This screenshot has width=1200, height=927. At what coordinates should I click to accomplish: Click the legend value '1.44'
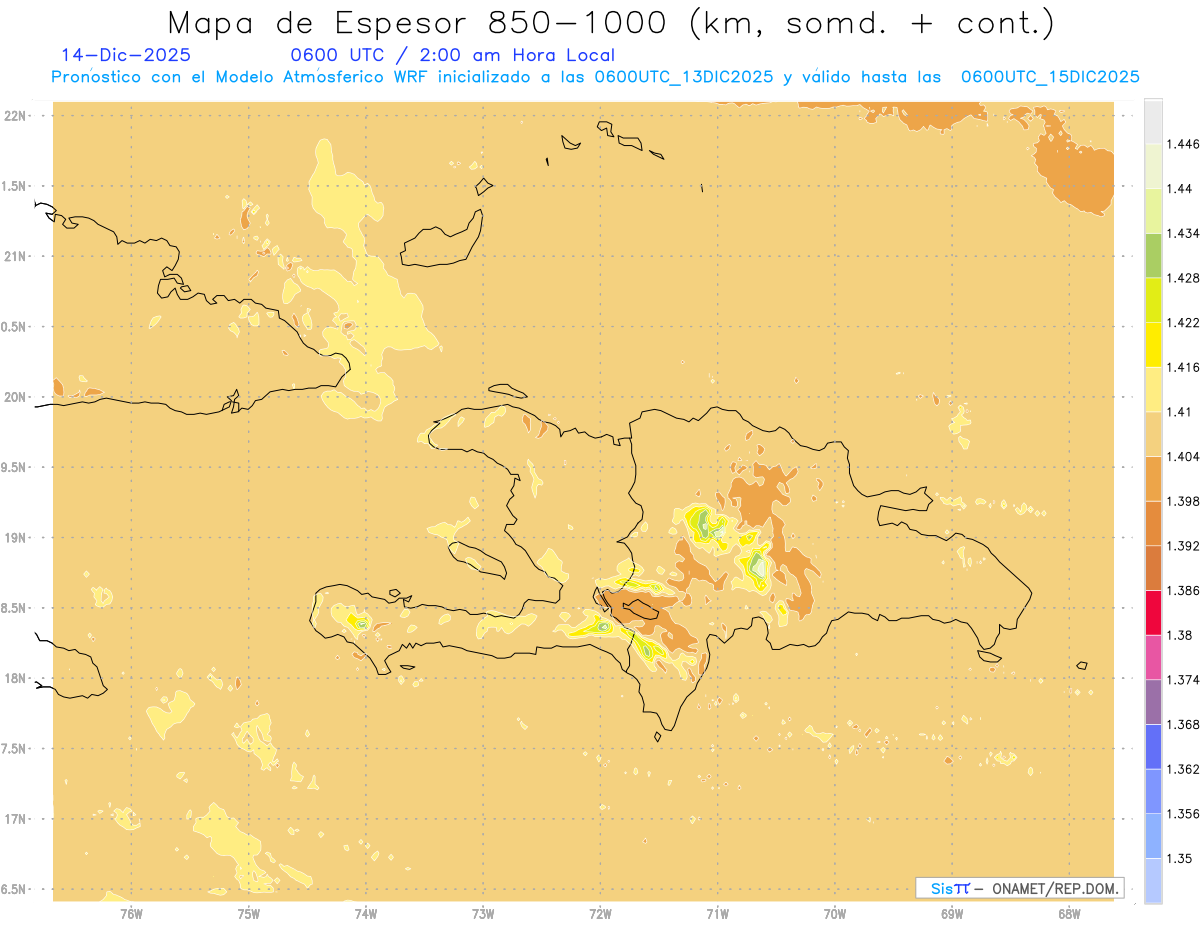(x=1178, y=189)
